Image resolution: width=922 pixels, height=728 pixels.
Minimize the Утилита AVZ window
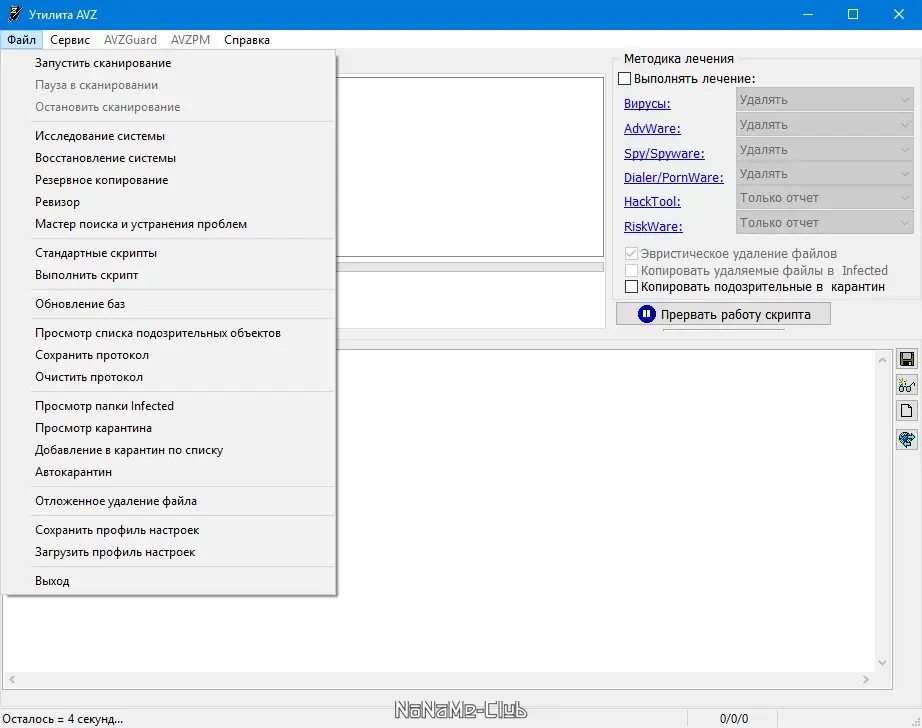[808, 14]
